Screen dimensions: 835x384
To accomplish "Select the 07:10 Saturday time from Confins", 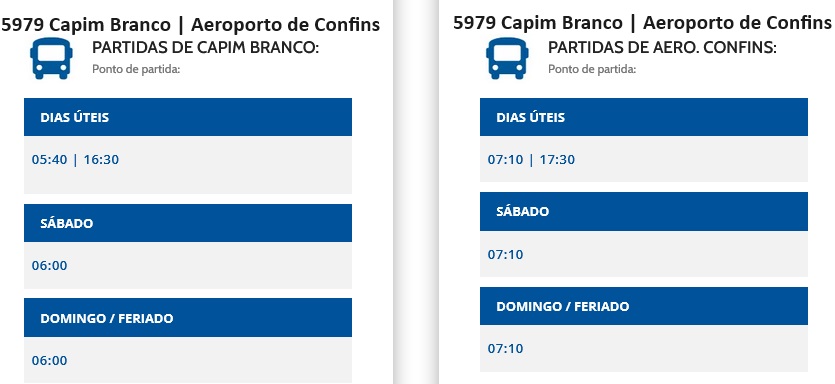I will coord(505,254).
